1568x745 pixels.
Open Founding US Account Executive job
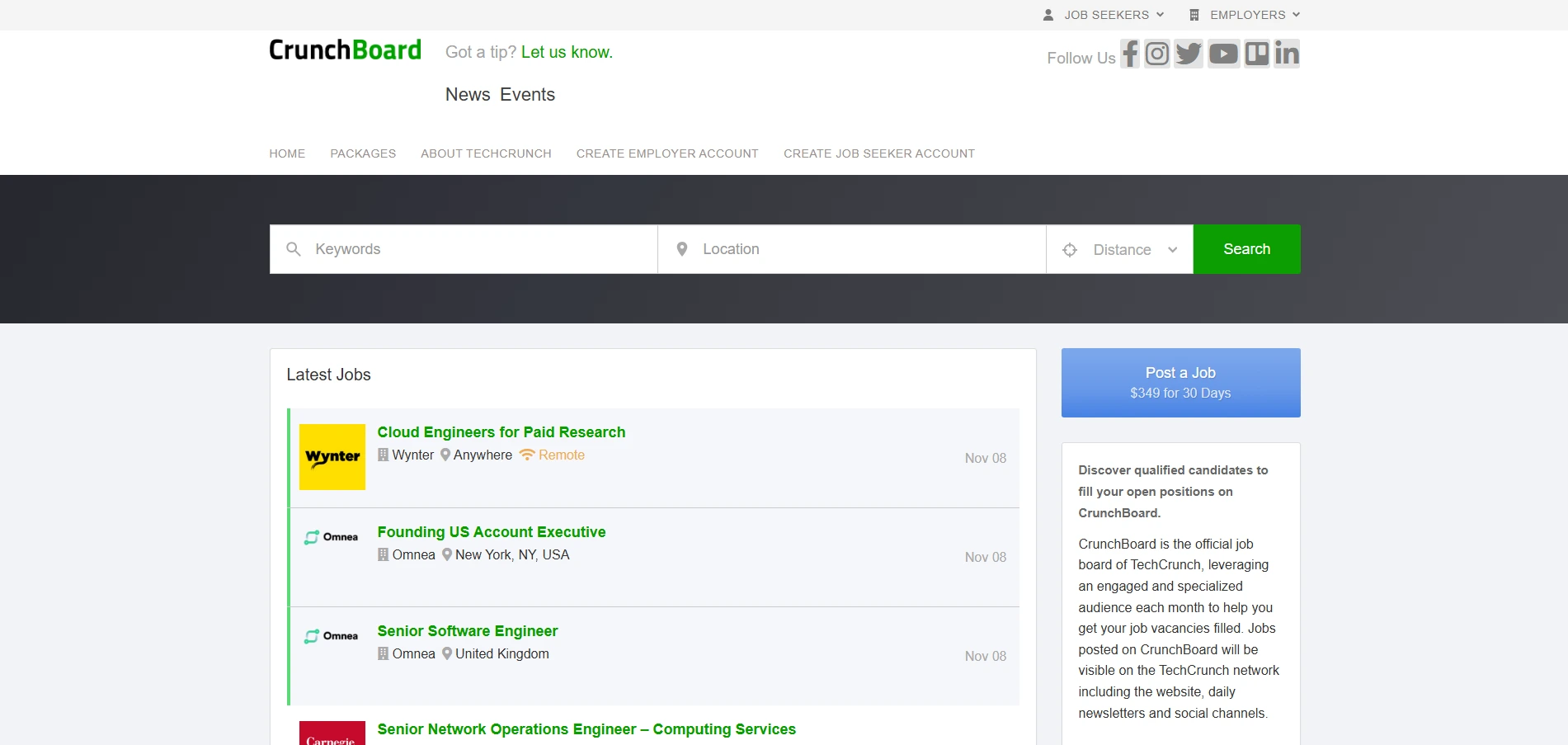[492, 532]
